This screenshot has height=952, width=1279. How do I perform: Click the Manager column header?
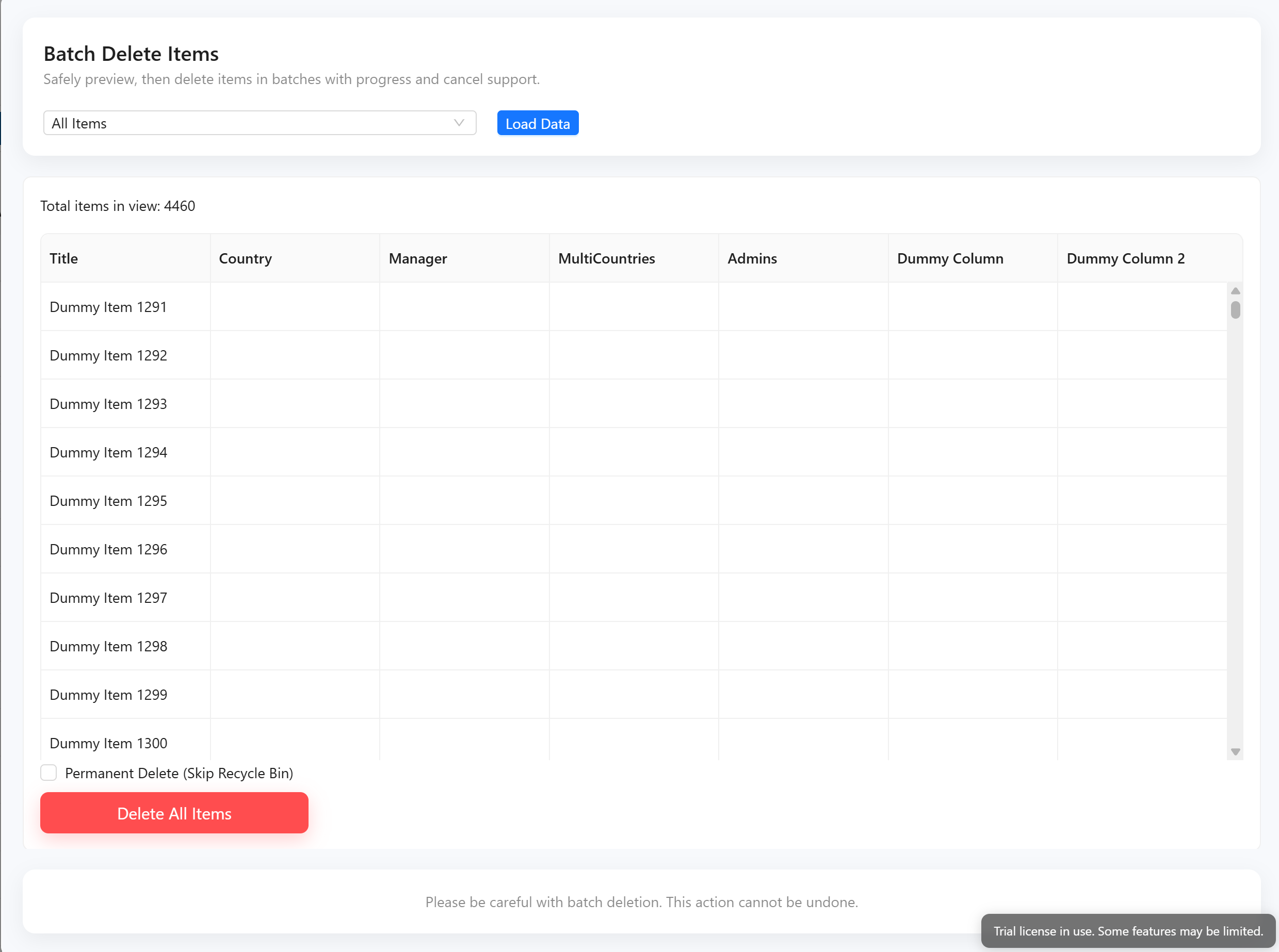(x=417, y=258)
